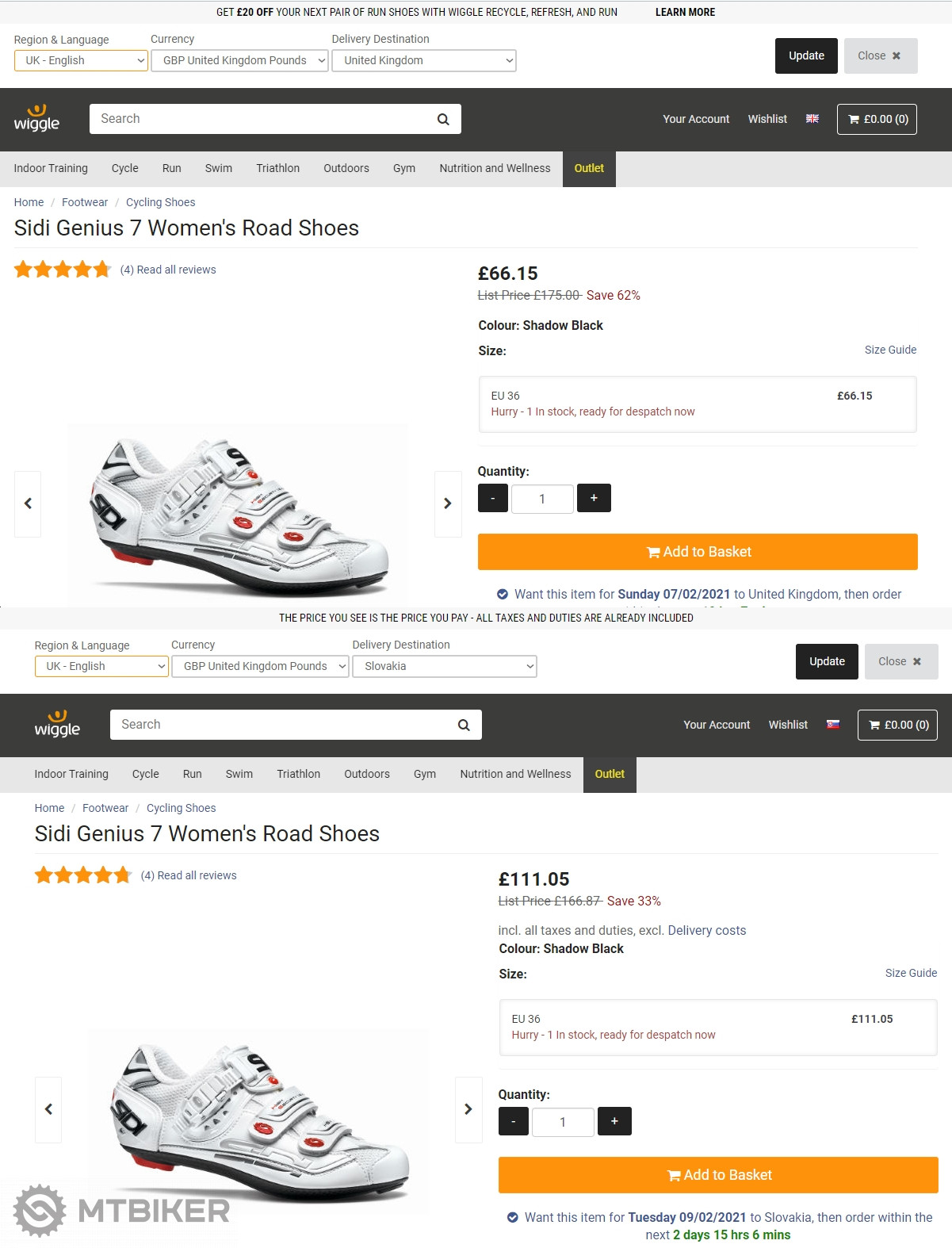Show previous product image on the £111.05 listing
Viewport: 952px width, 1248px height.
coord(48,1109)
